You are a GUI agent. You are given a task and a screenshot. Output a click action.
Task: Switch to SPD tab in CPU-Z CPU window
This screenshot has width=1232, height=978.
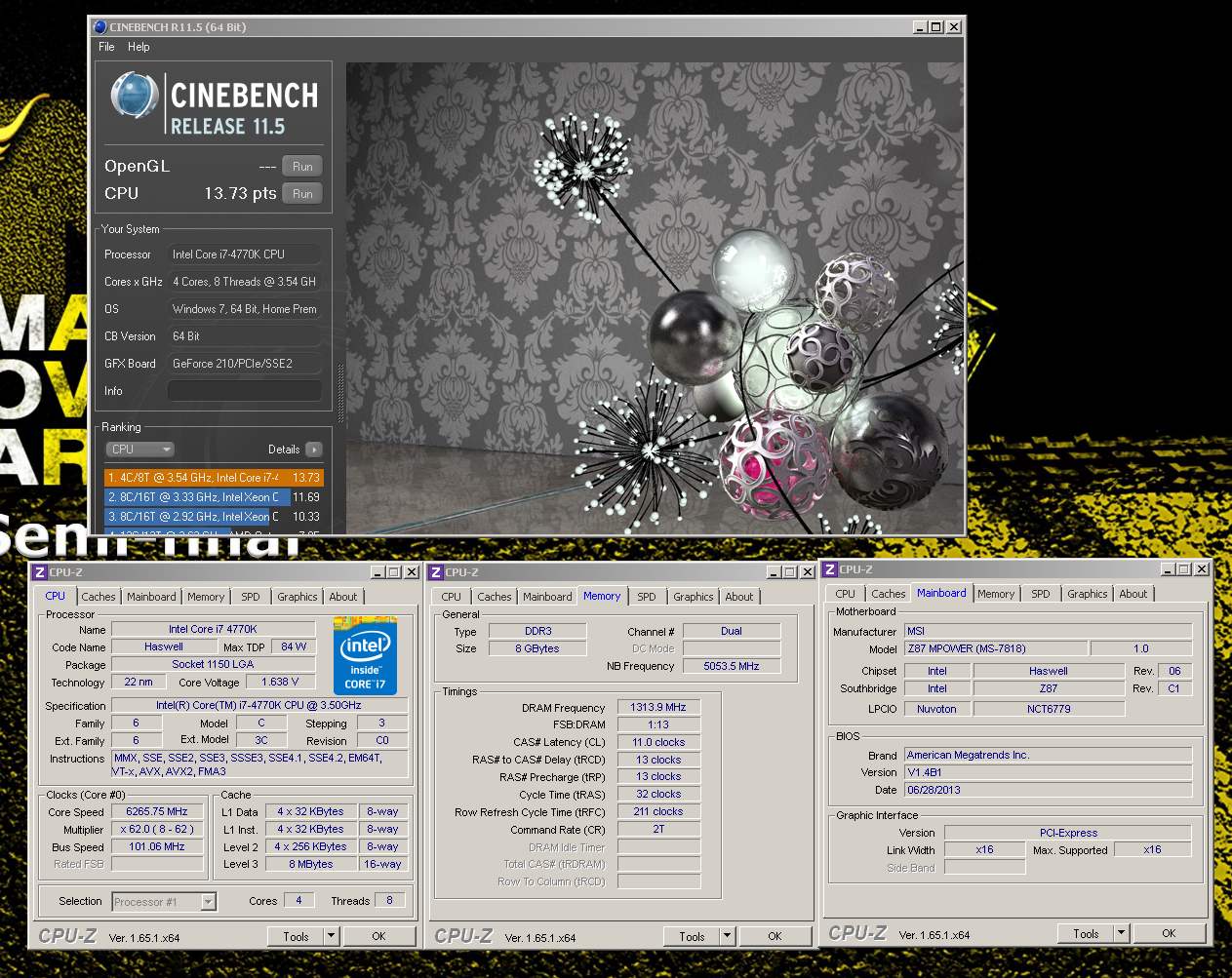point(251,597)
